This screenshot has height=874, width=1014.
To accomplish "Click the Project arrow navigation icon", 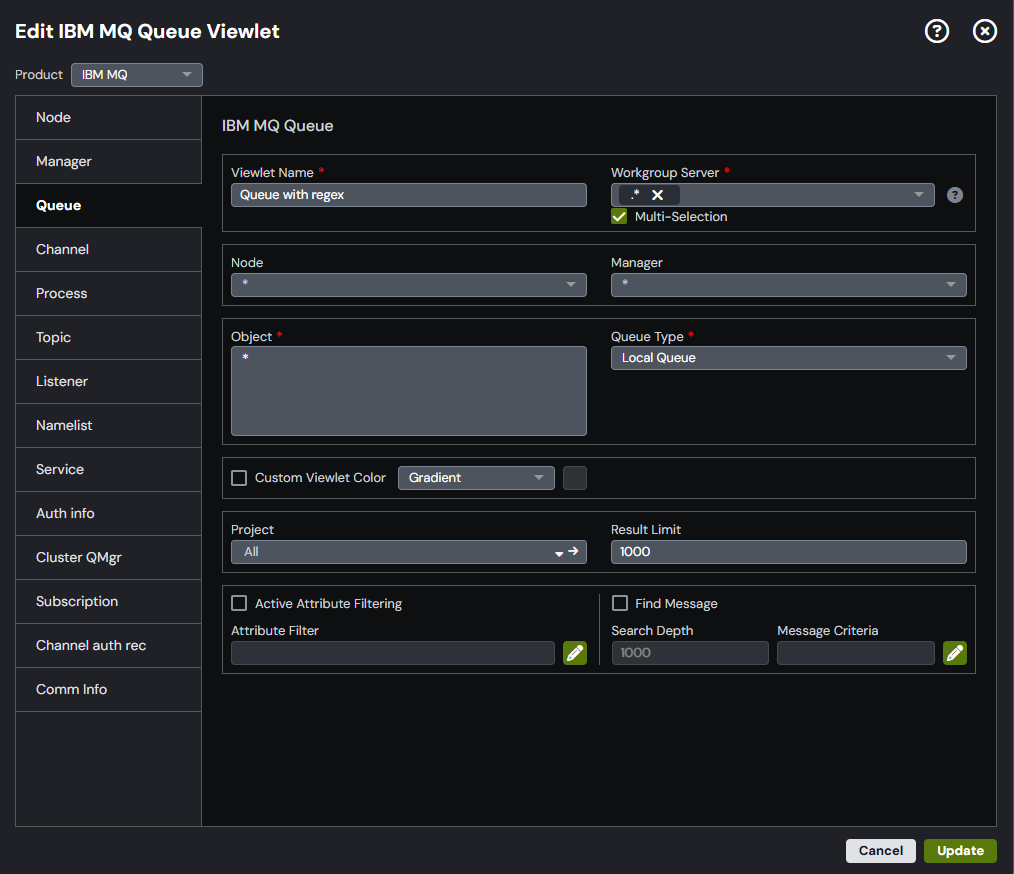I will click(573, 551).
